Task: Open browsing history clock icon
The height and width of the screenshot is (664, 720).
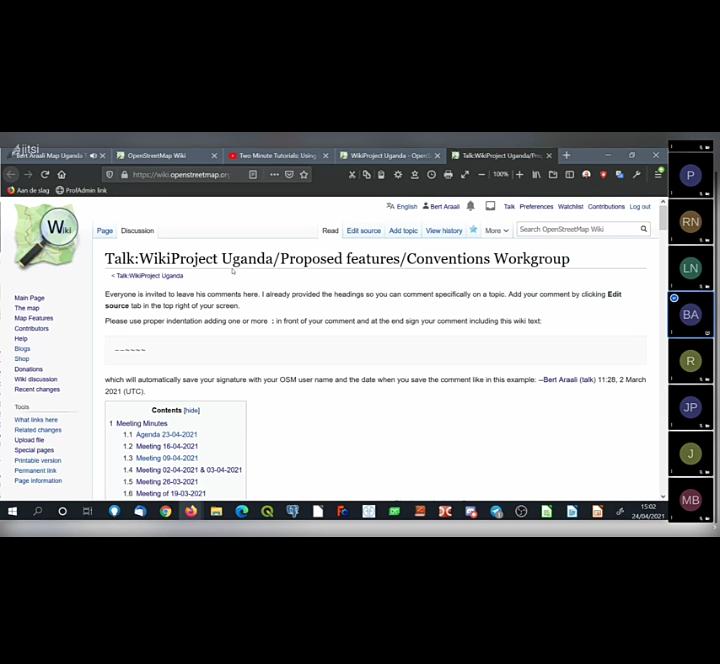Action: pyautogui.click(x=431, y=174)
